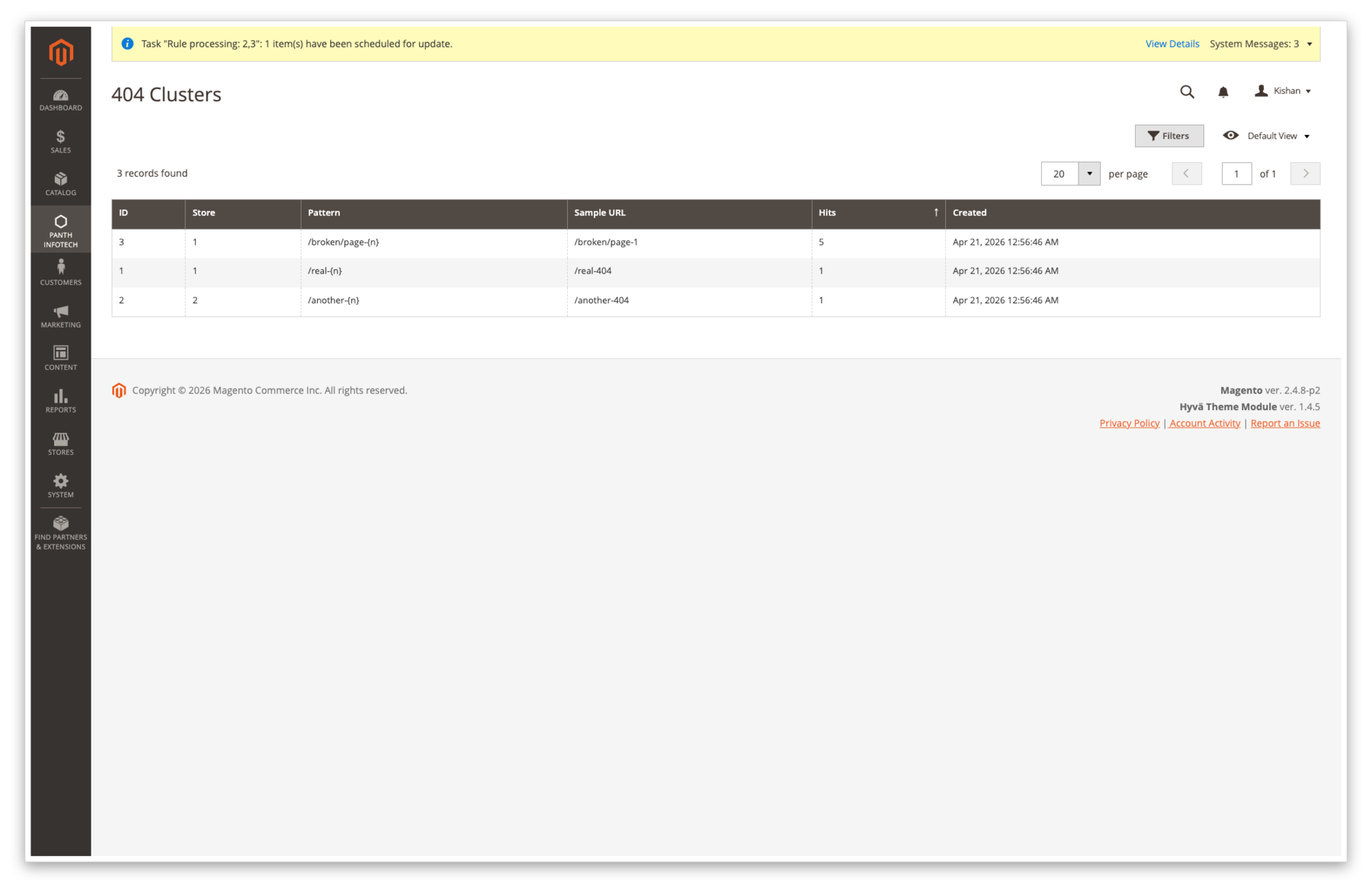Open the Sales dollar icon menu
The width and height of the screenshot is (1372, 891).
[61, 142]
